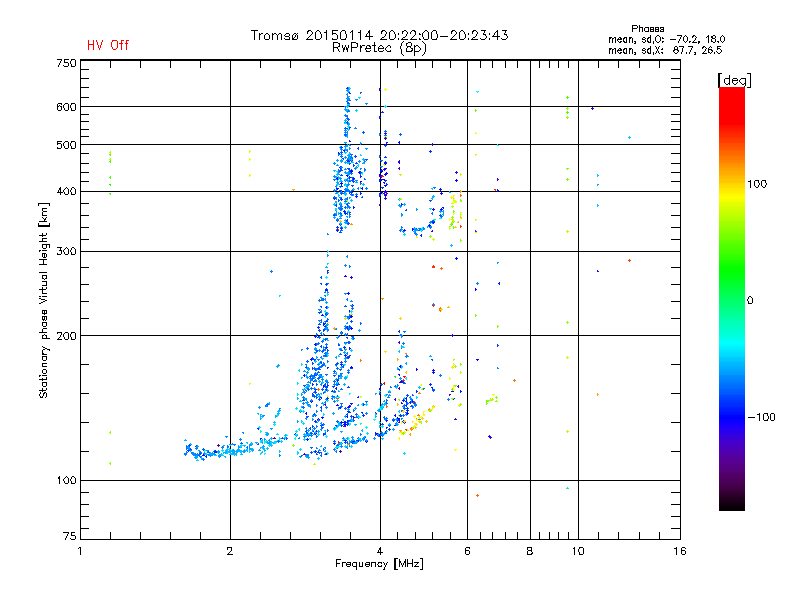Viewport: 800px width, 600px height.
Task: Click the y-axis tick label '750'
Action: [66, 63]
